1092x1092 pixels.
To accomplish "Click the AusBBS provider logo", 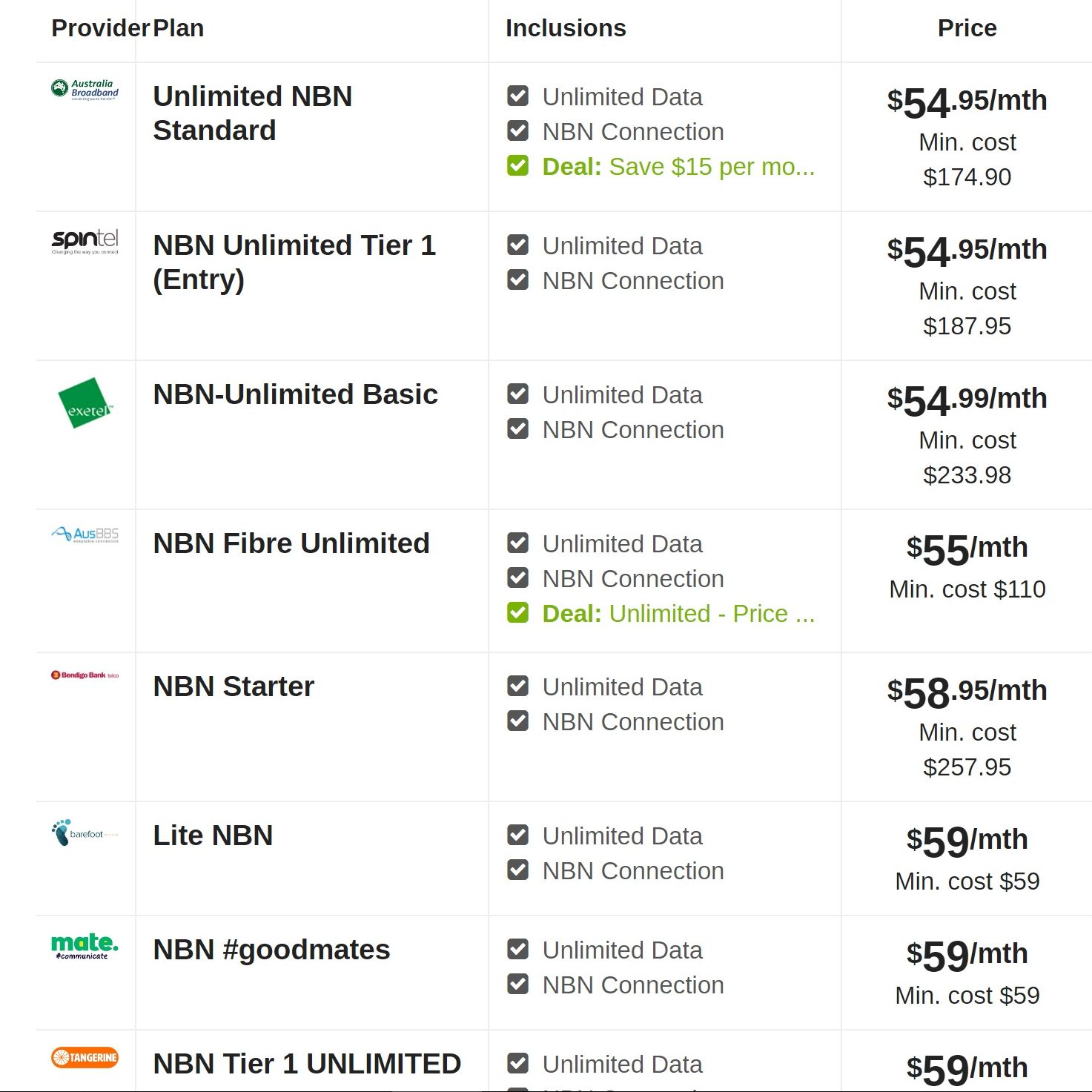I will 85,535.
